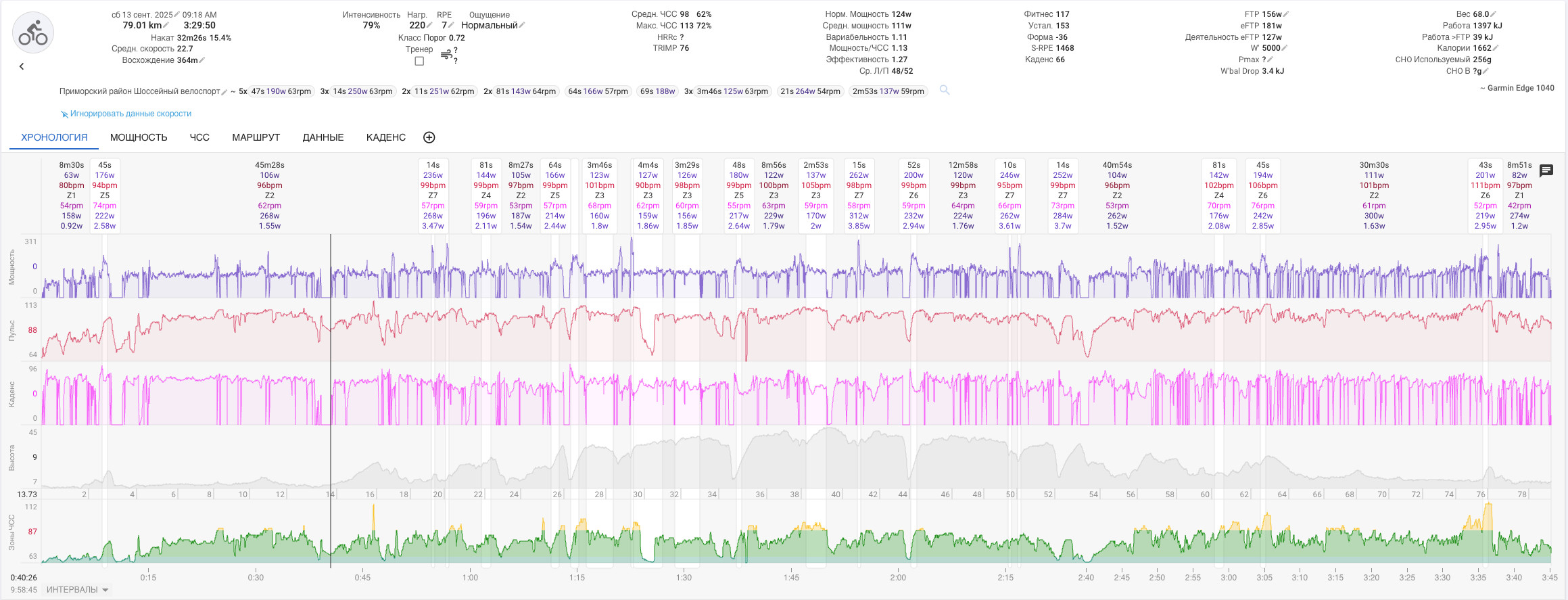Select the 52s 200w Z6 interval column

click(913, 195)
